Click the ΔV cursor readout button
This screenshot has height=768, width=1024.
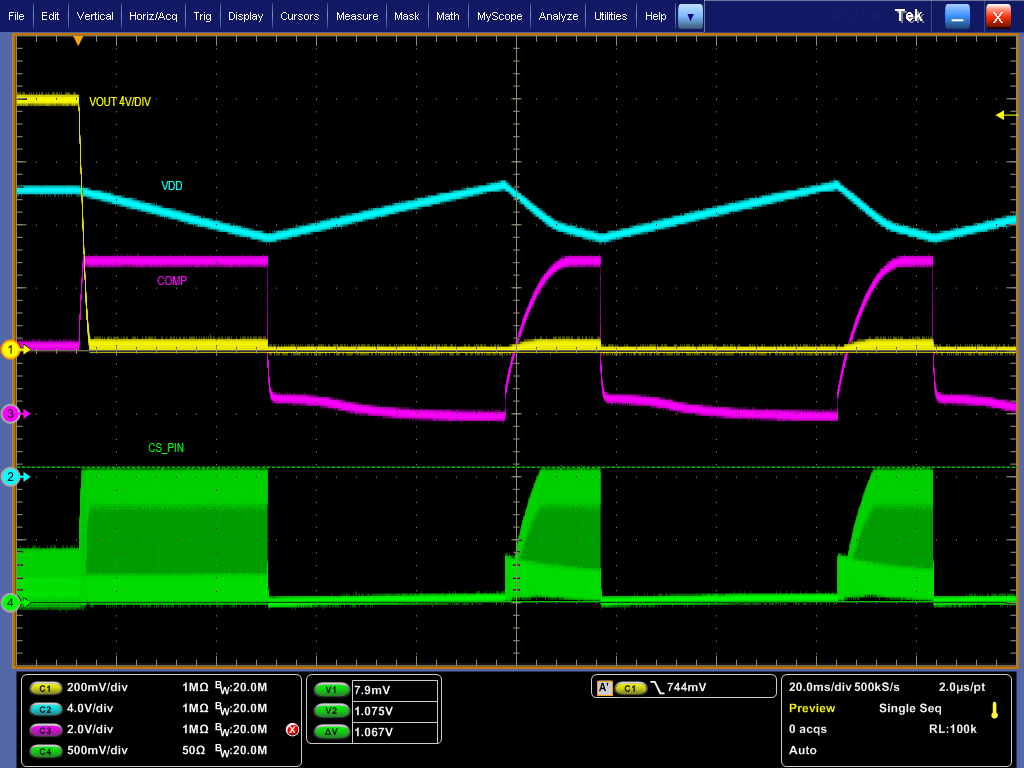(x=332, y=732)
